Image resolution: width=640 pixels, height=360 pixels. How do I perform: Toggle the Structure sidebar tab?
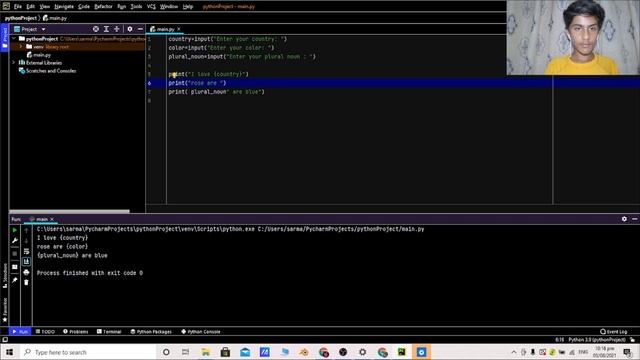point(5,276)
